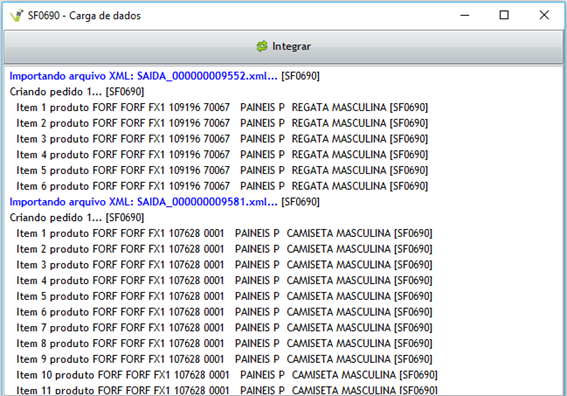Click Item 3 REGATA MASCULINA log entry
The height and width of the screenshot is (396, 567).
tap(222, 139)
